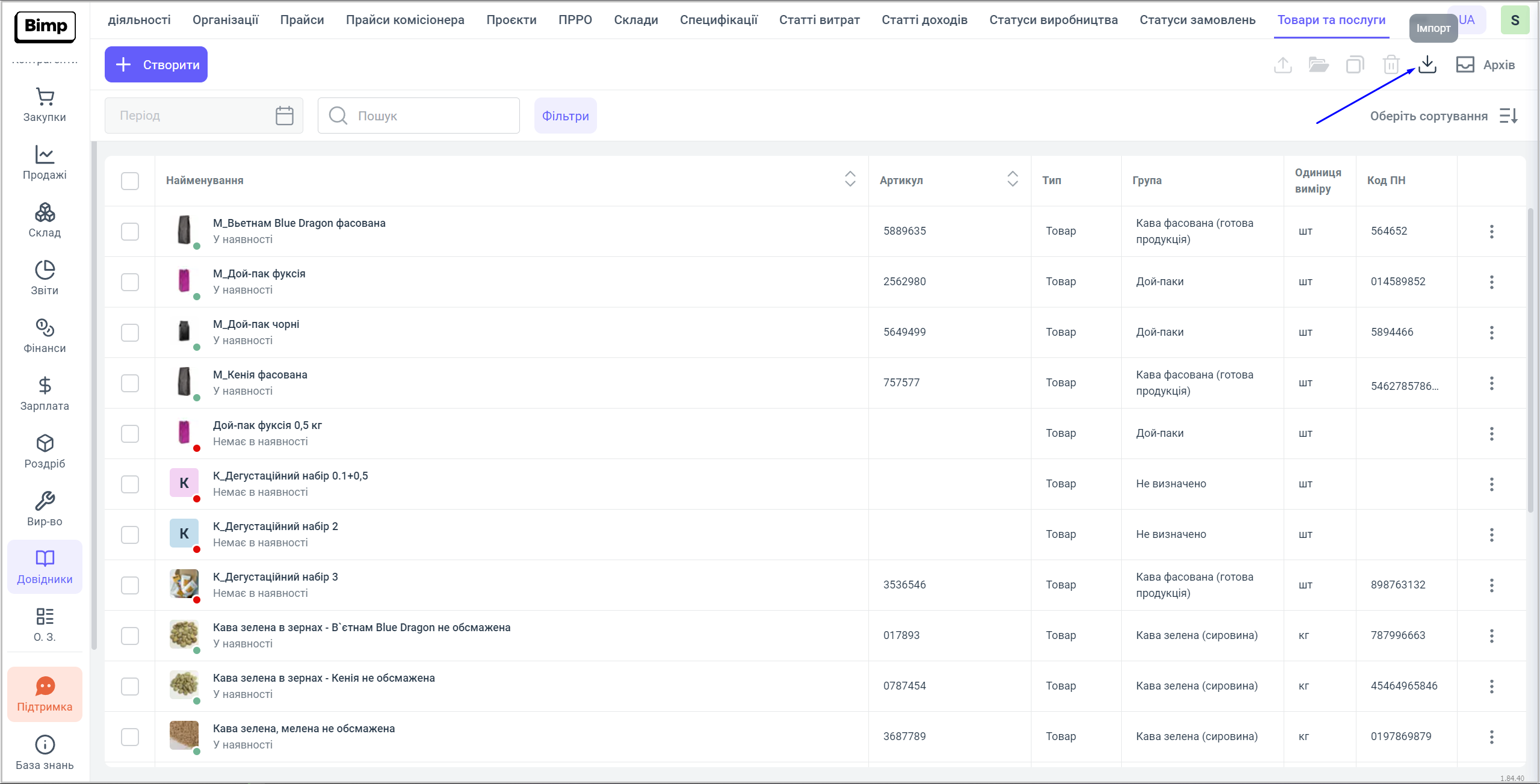Screen dimensions: 1540x784
Task: Open Підтримка support chat
Action: coord(45,694)
